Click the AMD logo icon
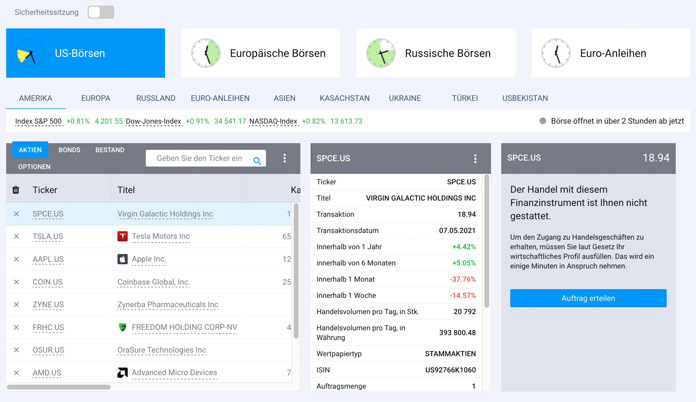 pyautogui.click(x=123, y=373)
